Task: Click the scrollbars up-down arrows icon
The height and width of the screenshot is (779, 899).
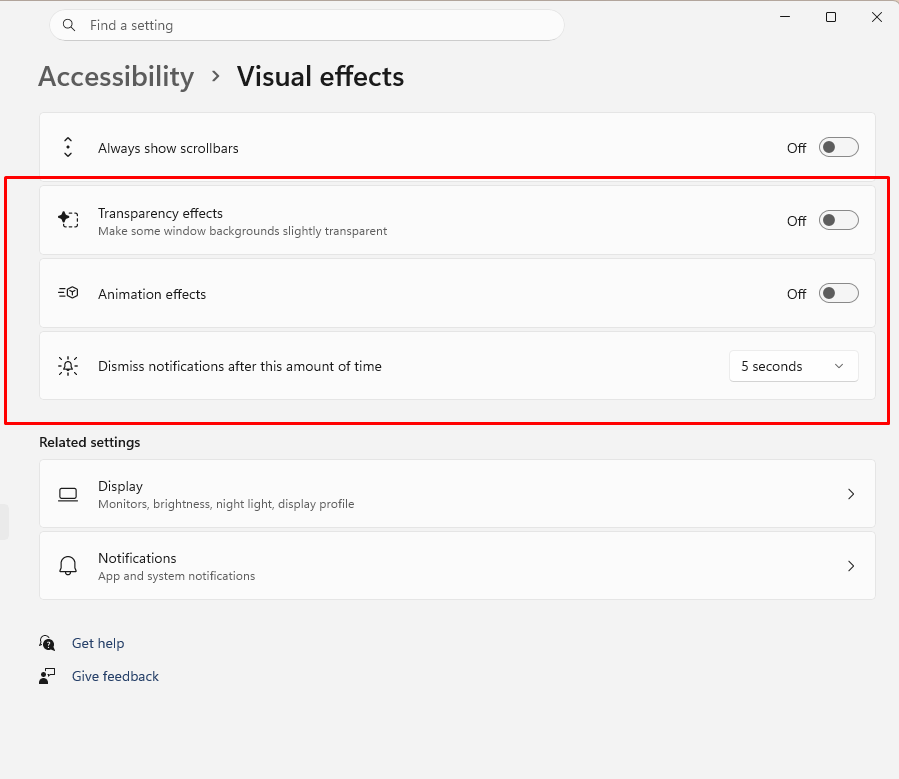Action: click(68, 147)
